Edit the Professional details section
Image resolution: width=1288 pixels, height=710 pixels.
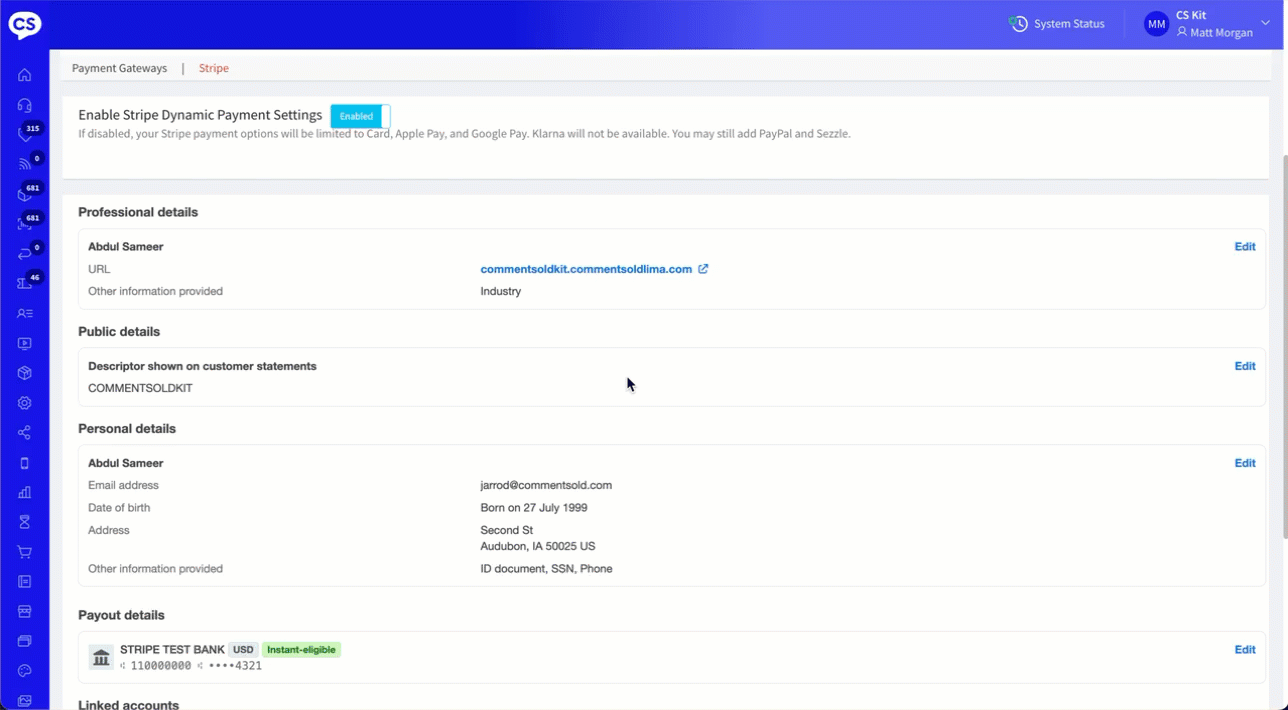coord(1244,247)
